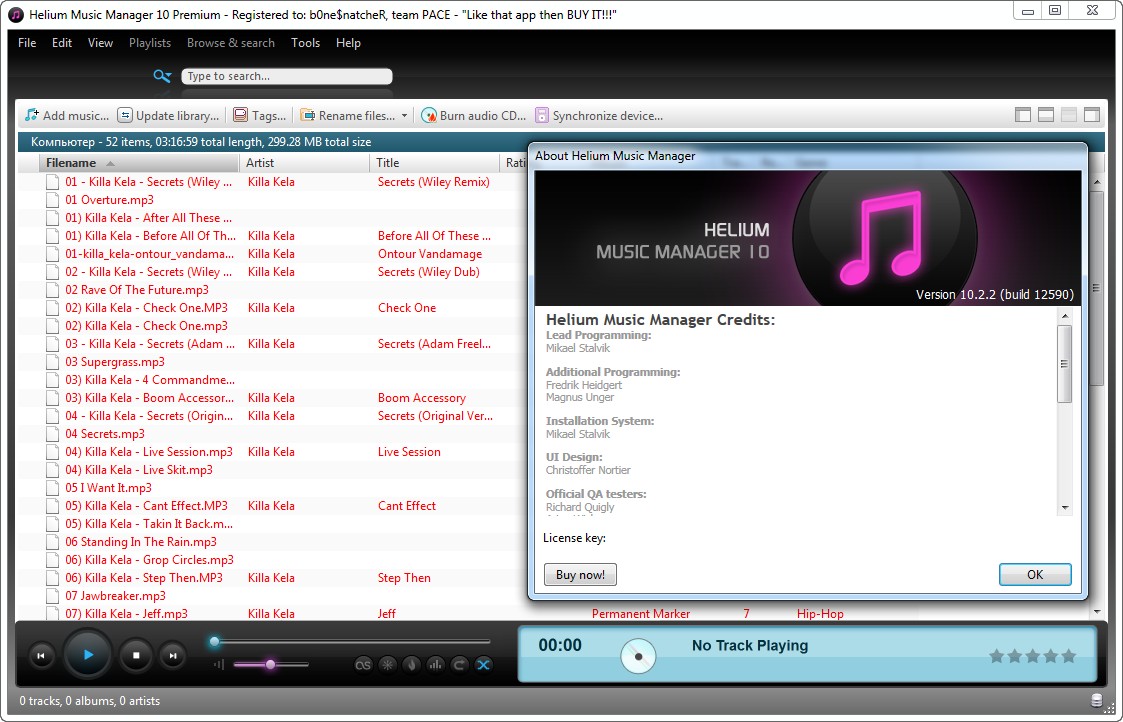Toggle the bottom panel layout icon

pyautogui.click(x=1046, y=115)
